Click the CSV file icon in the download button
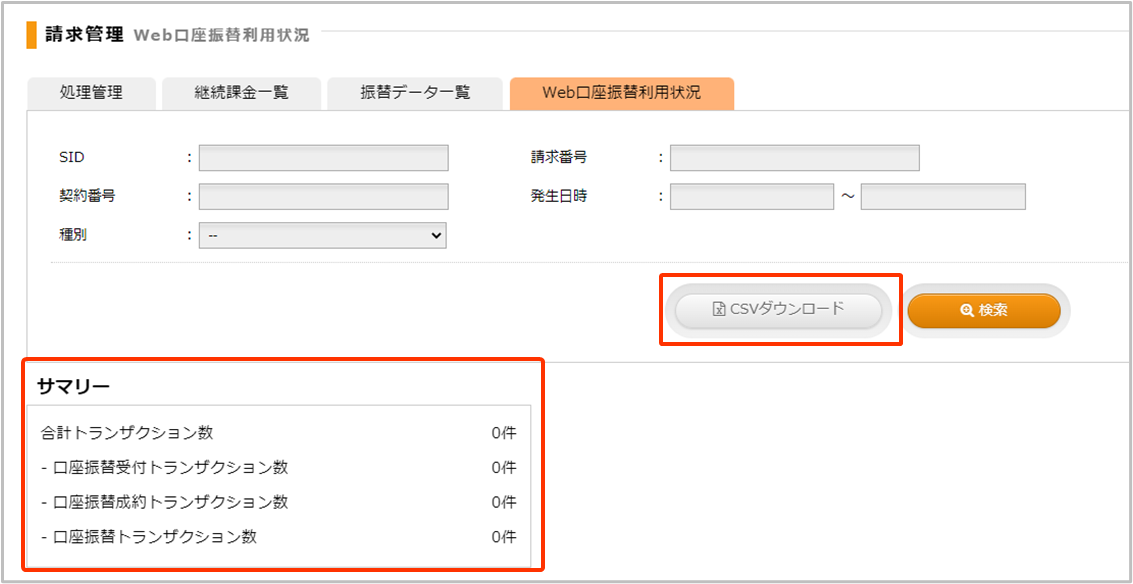Screen dimensions: 1133x584 (718, 310)
